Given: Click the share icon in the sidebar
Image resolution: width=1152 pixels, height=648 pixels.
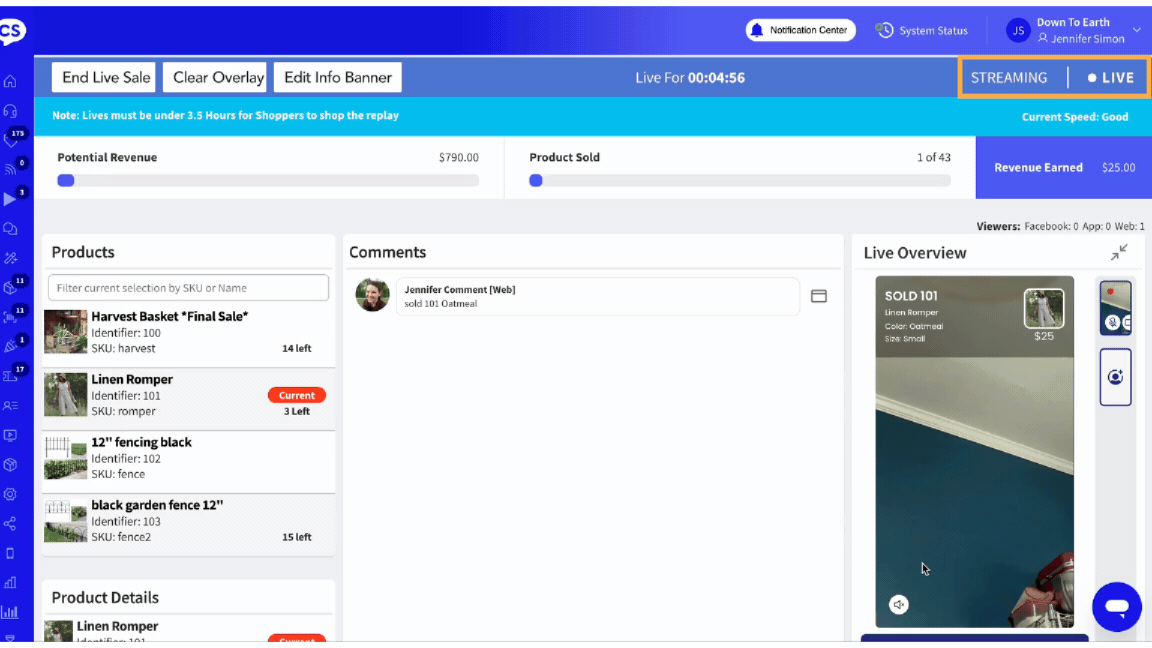Looking at the screenshot, I should 11,523.
